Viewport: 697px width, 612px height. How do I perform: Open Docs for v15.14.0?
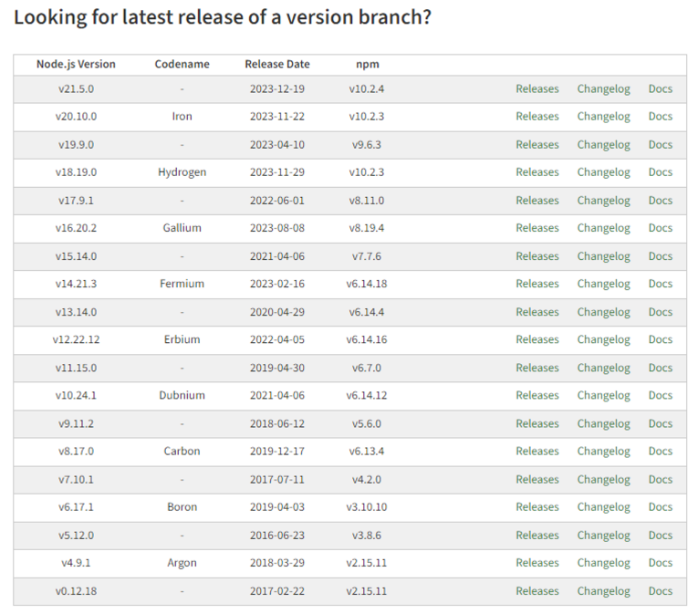(x=660, y=256)
